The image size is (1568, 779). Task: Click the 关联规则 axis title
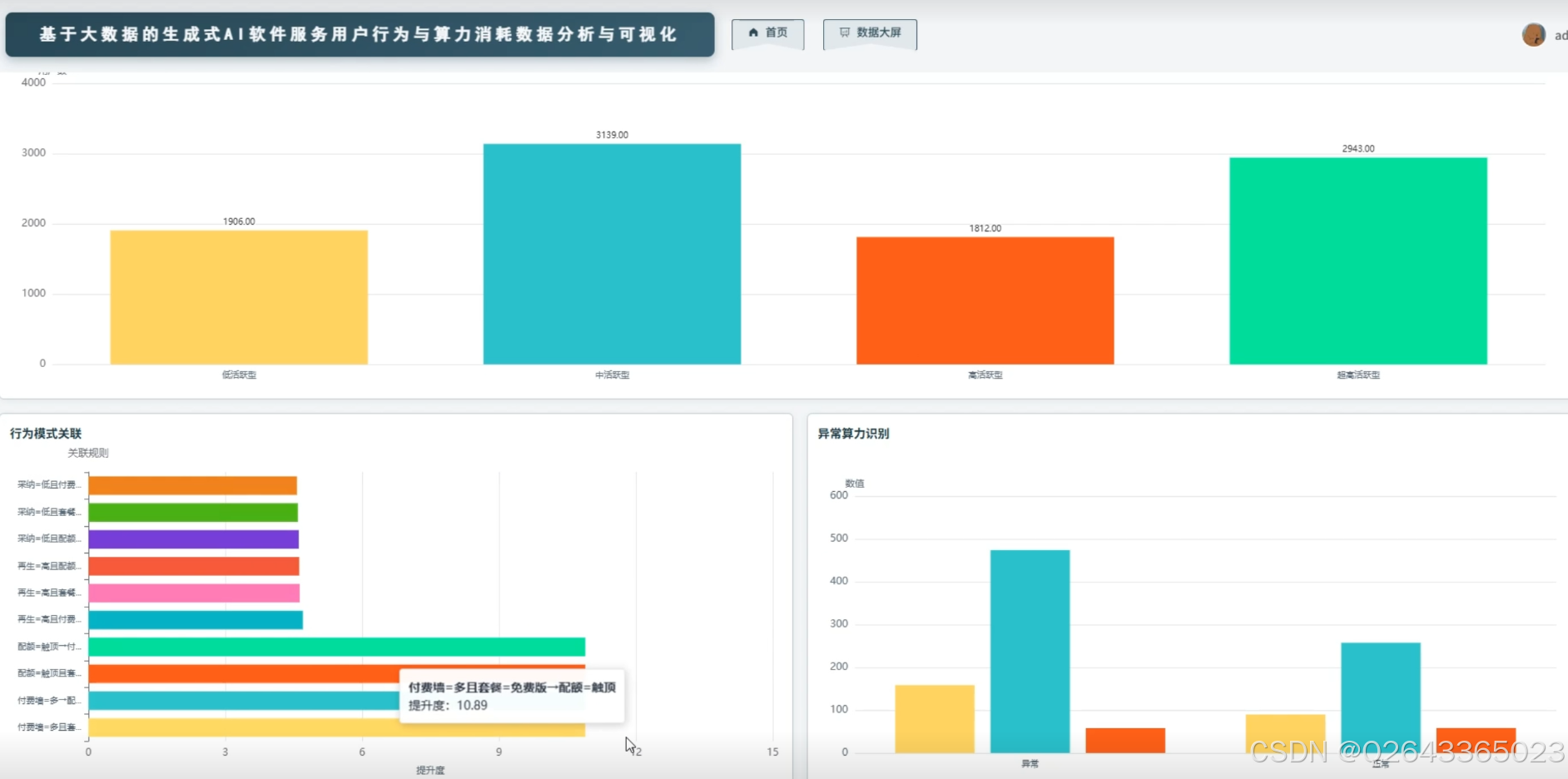[x=88, y=454]
